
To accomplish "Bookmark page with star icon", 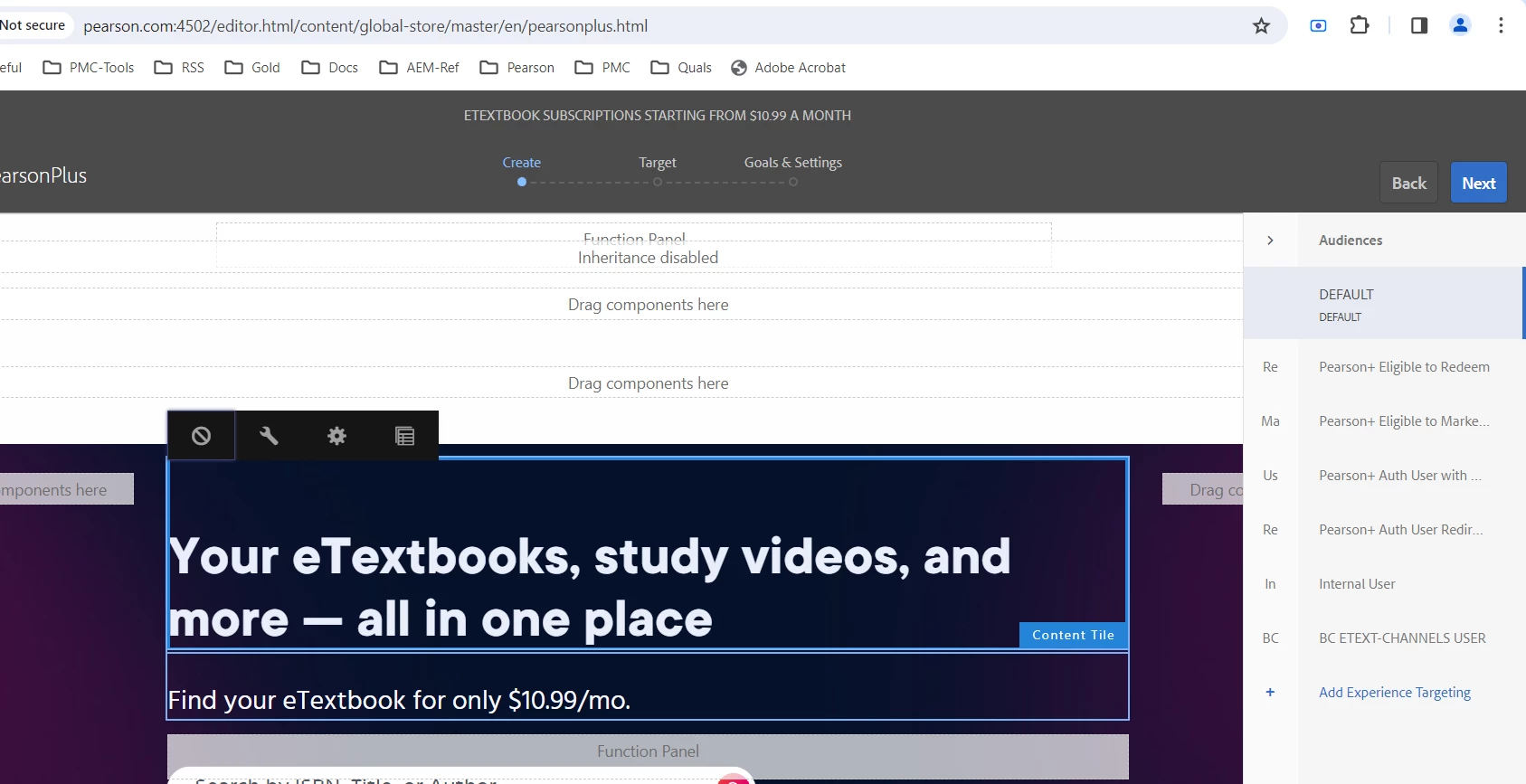I will [x=1261, y=25].
